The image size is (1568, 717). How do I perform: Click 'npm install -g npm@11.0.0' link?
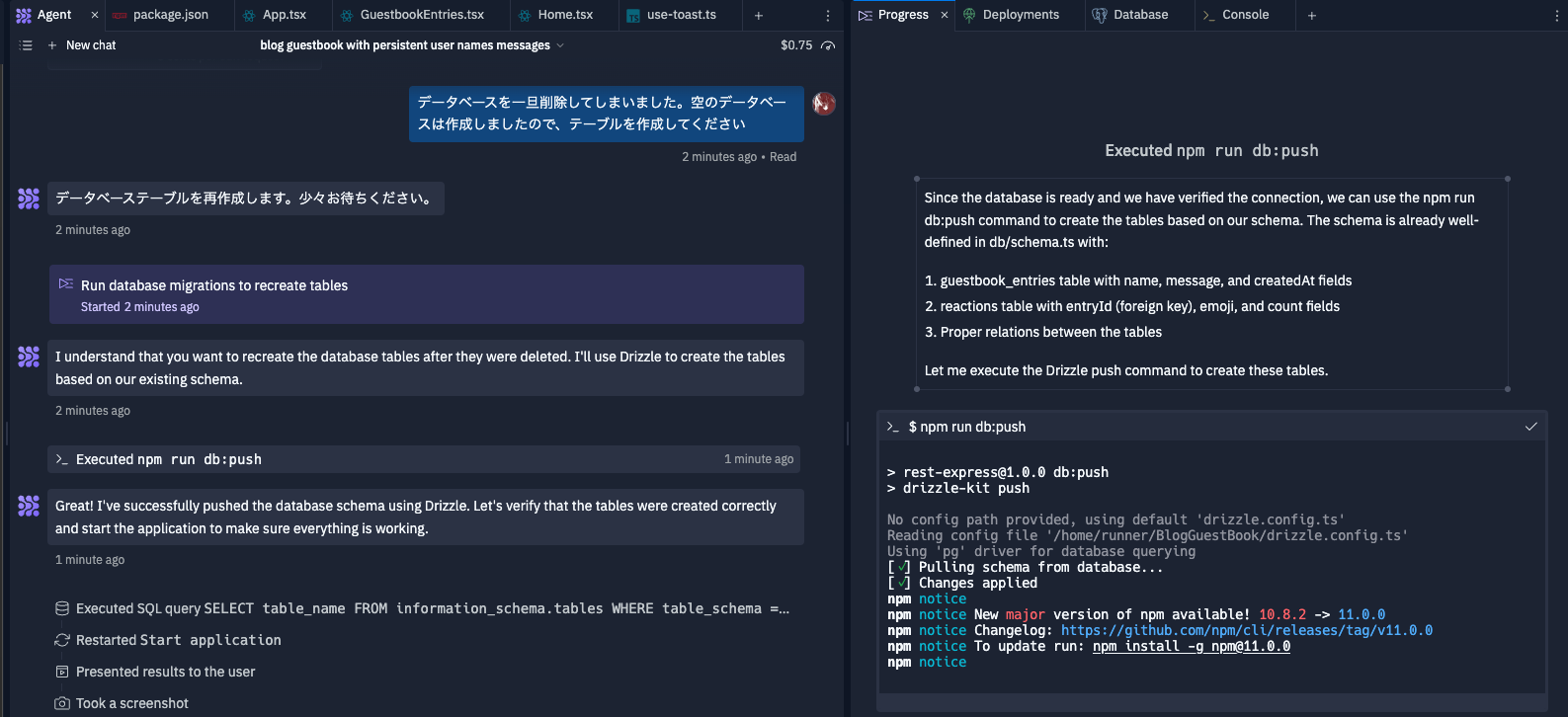tap(1192, 646)
